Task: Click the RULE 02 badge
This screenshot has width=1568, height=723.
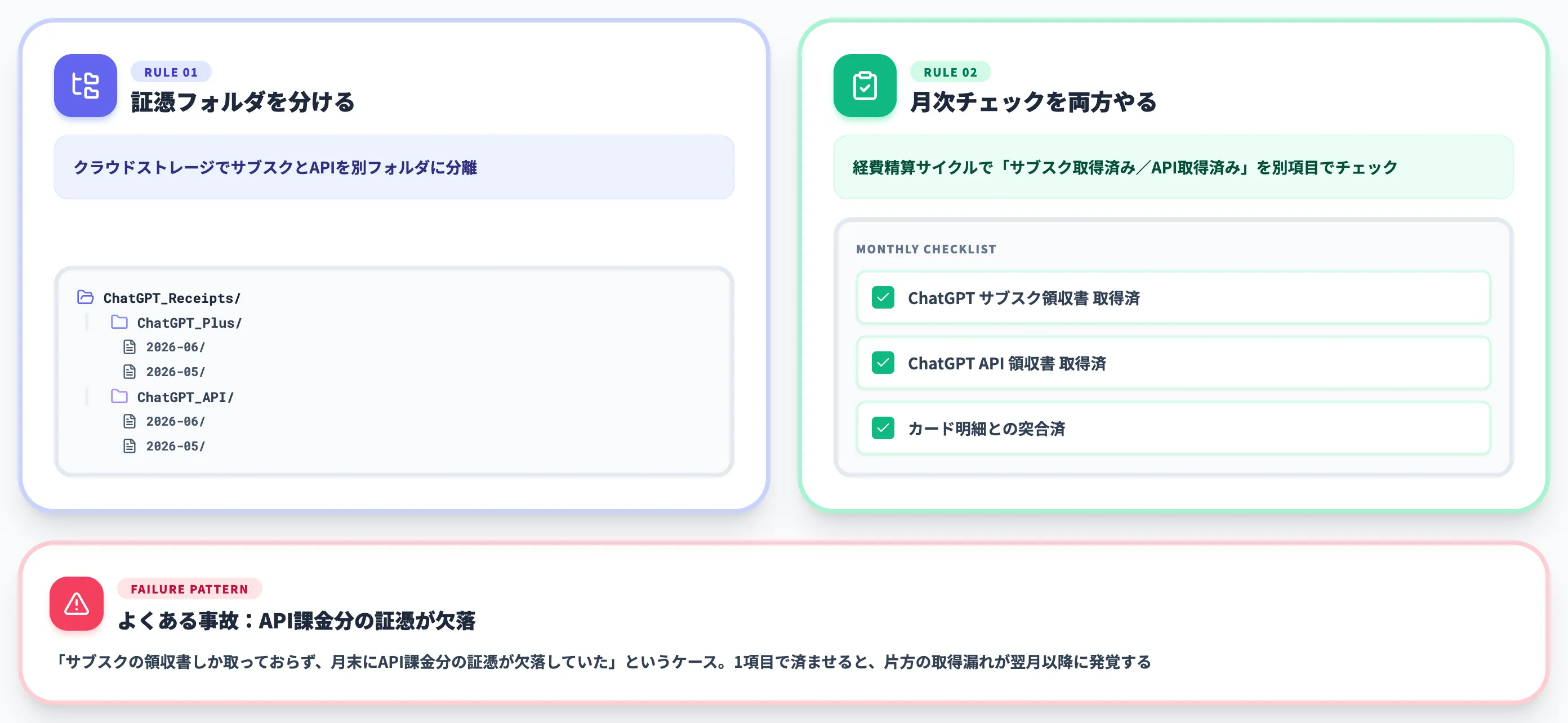Action: click(950, 72)
